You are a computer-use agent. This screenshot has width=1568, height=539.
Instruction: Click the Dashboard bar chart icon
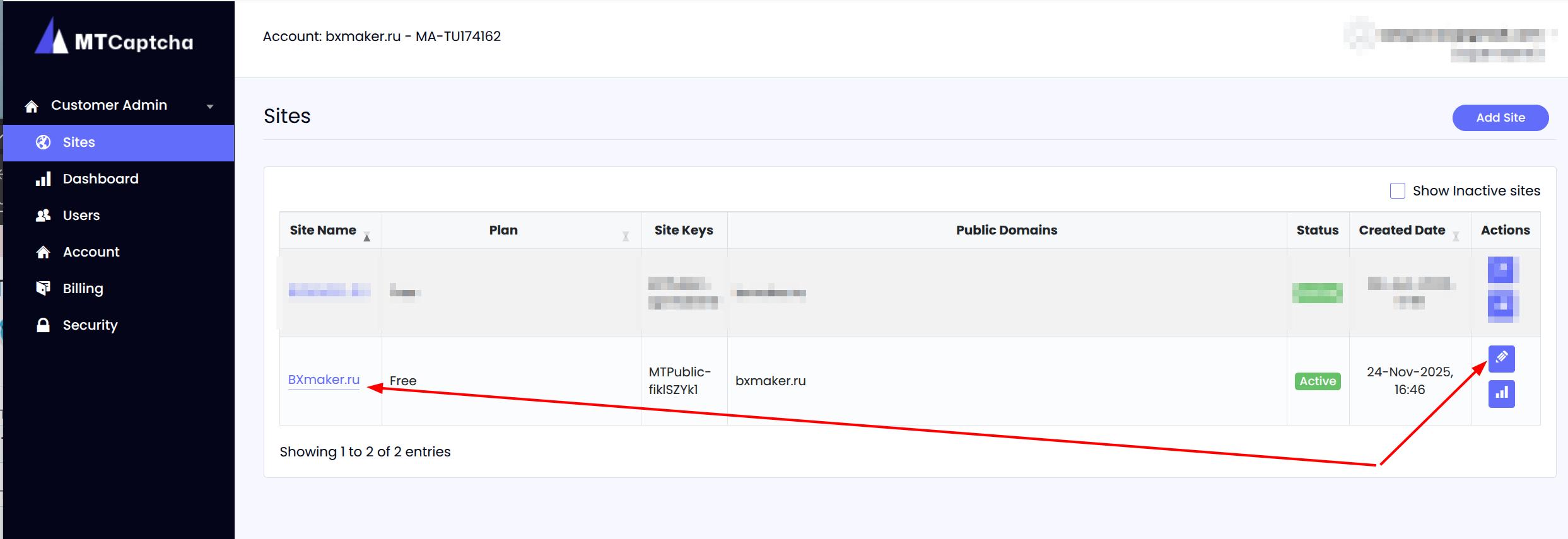click(43, 179)
